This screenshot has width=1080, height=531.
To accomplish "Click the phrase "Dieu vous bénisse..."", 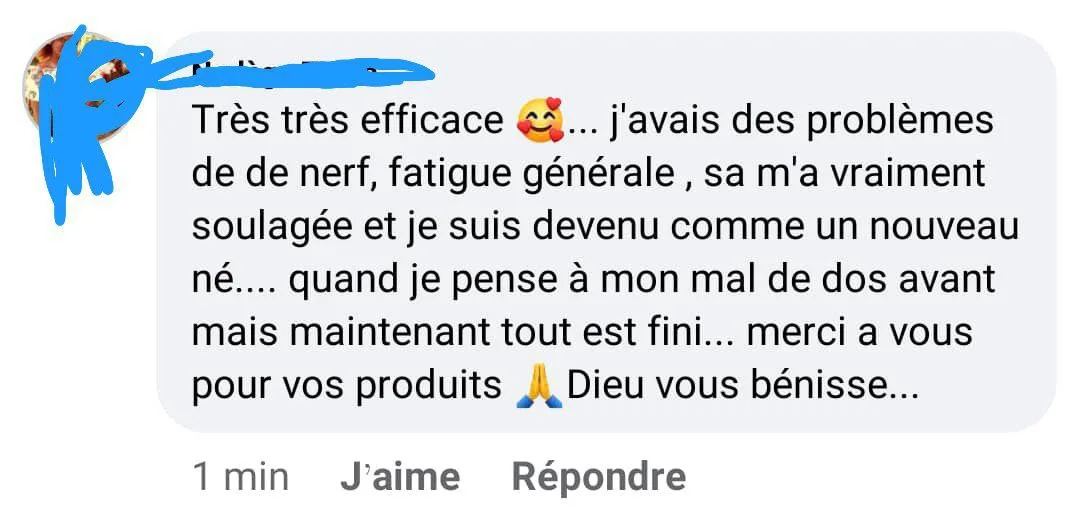I will point(742,386).
